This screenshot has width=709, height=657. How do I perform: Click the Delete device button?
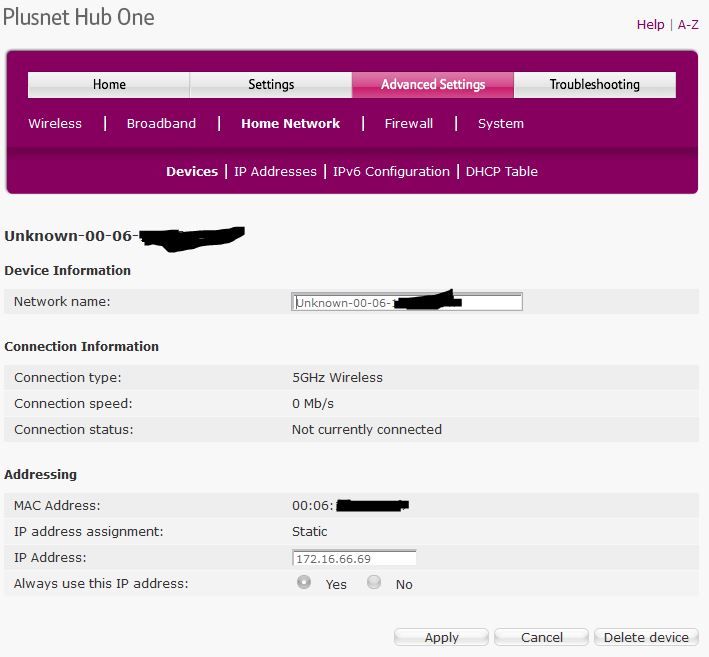[x=646, y=637]
